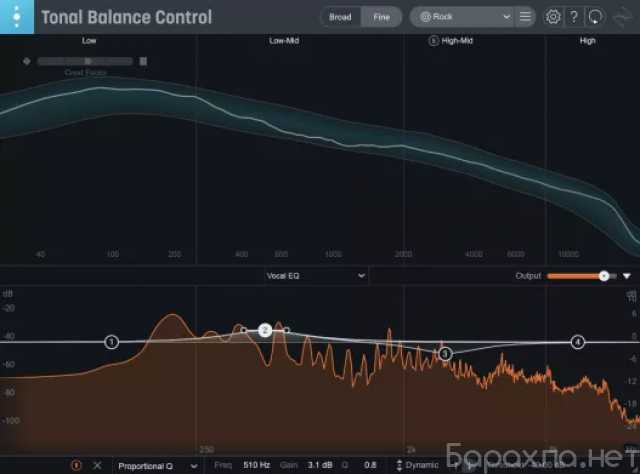
Task: Select EQ node 3
Action: [445, 354]
